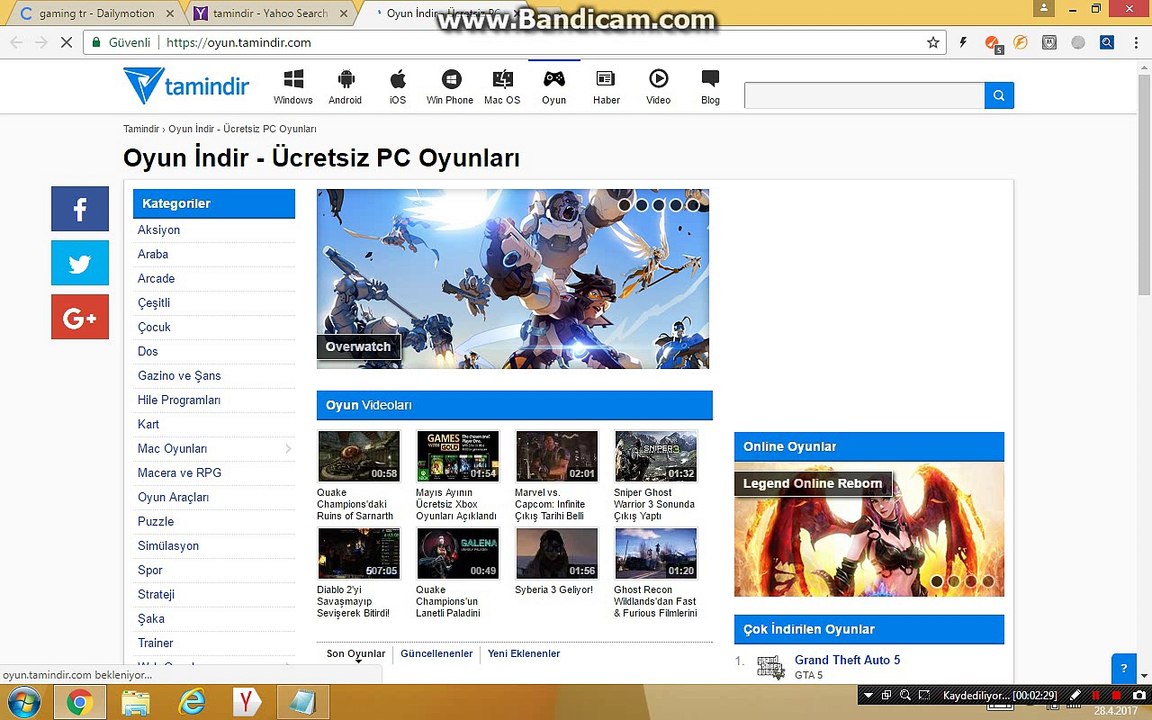Open the Android category icon
Screen dimensions: 1152x720
coord(345,80)
